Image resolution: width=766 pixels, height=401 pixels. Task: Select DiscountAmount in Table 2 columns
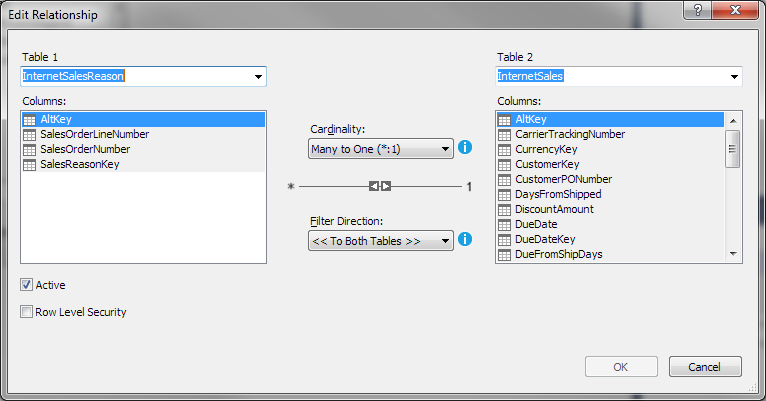(610, 209)
